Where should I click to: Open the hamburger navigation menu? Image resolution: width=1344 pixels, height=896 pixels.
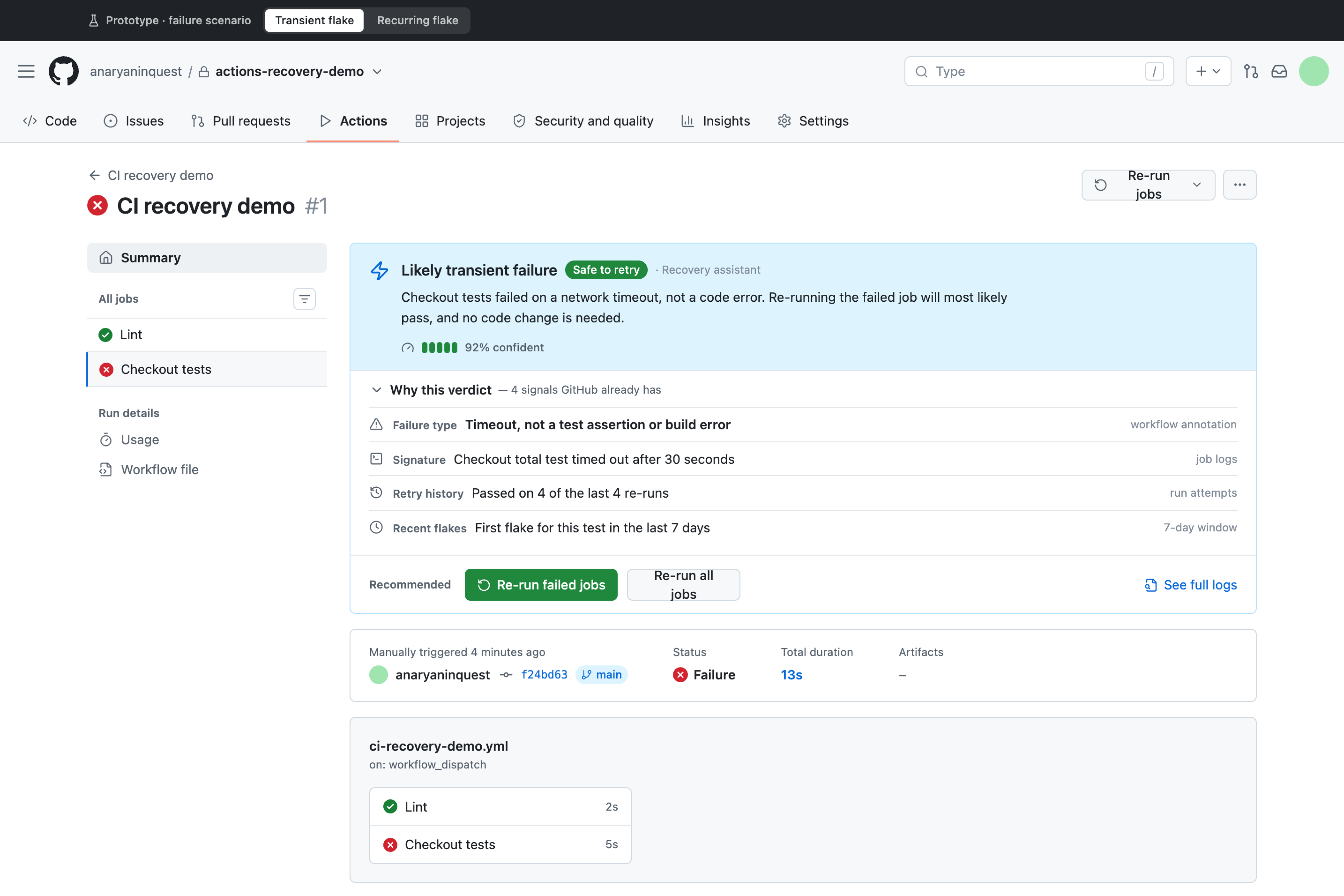pyautogui.click(x=26, y=71)
